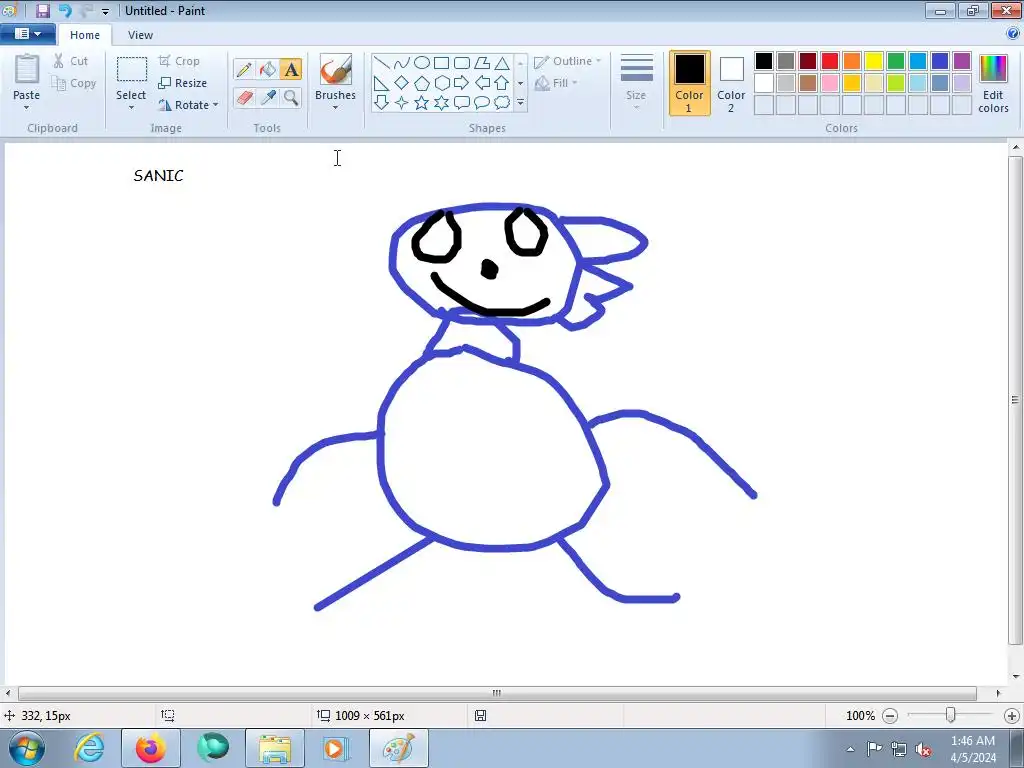
Task: Pick the red color swatch
Action: click(x=830, y=61)
